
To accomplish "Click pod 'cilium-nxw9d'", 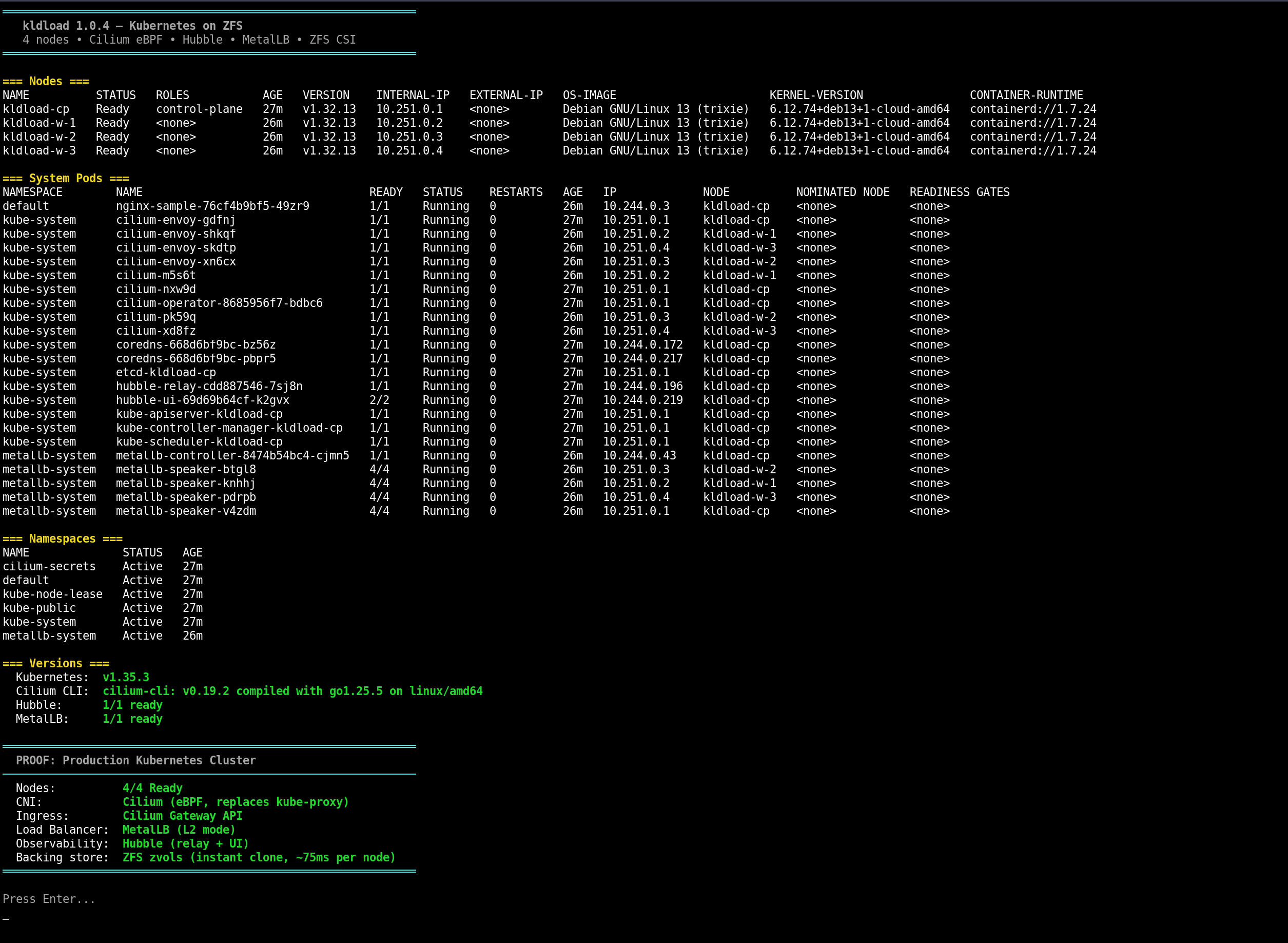I will coord(156,290).
